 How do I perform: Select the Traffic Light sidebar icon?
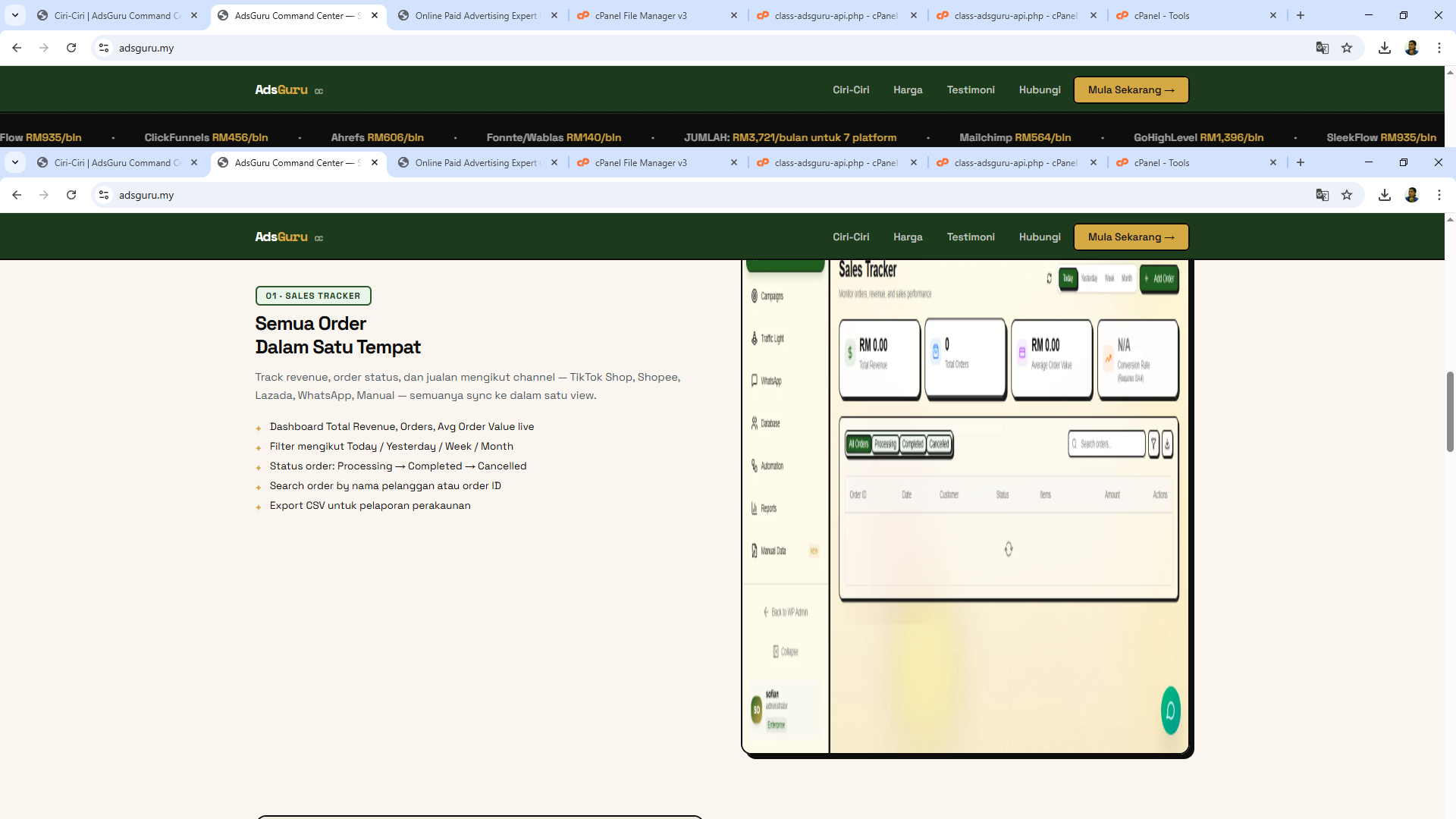[770, 338]
